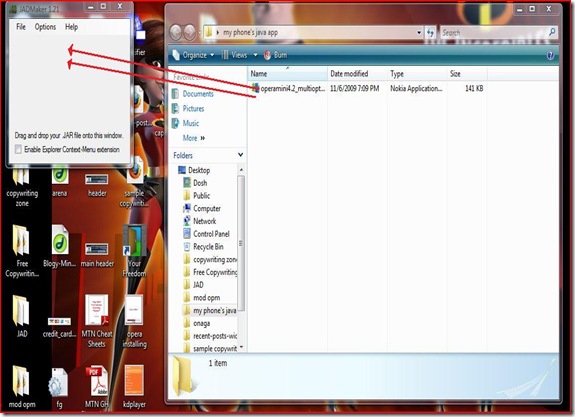The image size is (575, 417).
Task: Select Control Panel in folder tree
Action: pos(206,234)
